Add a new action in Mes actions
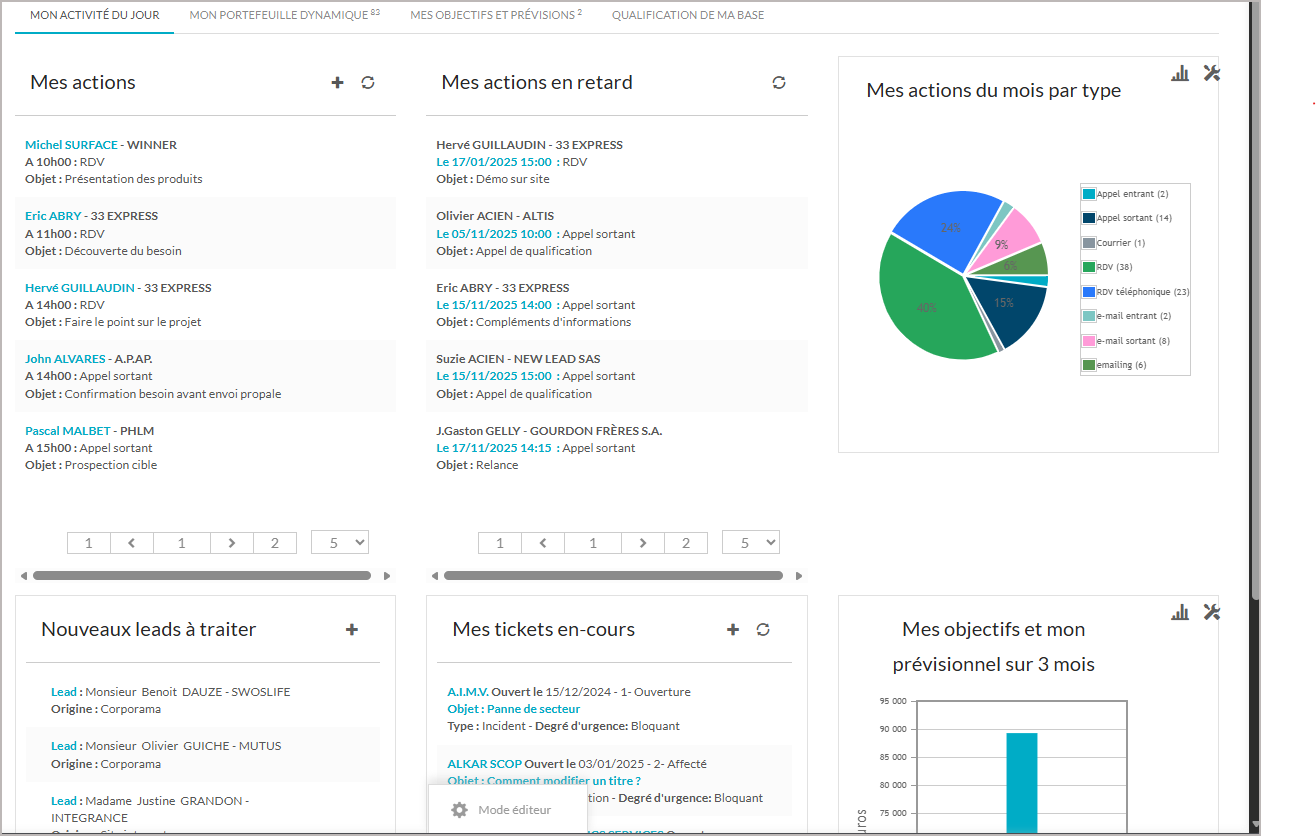Viewport: 1316px width, 836px height. (337, 83)
